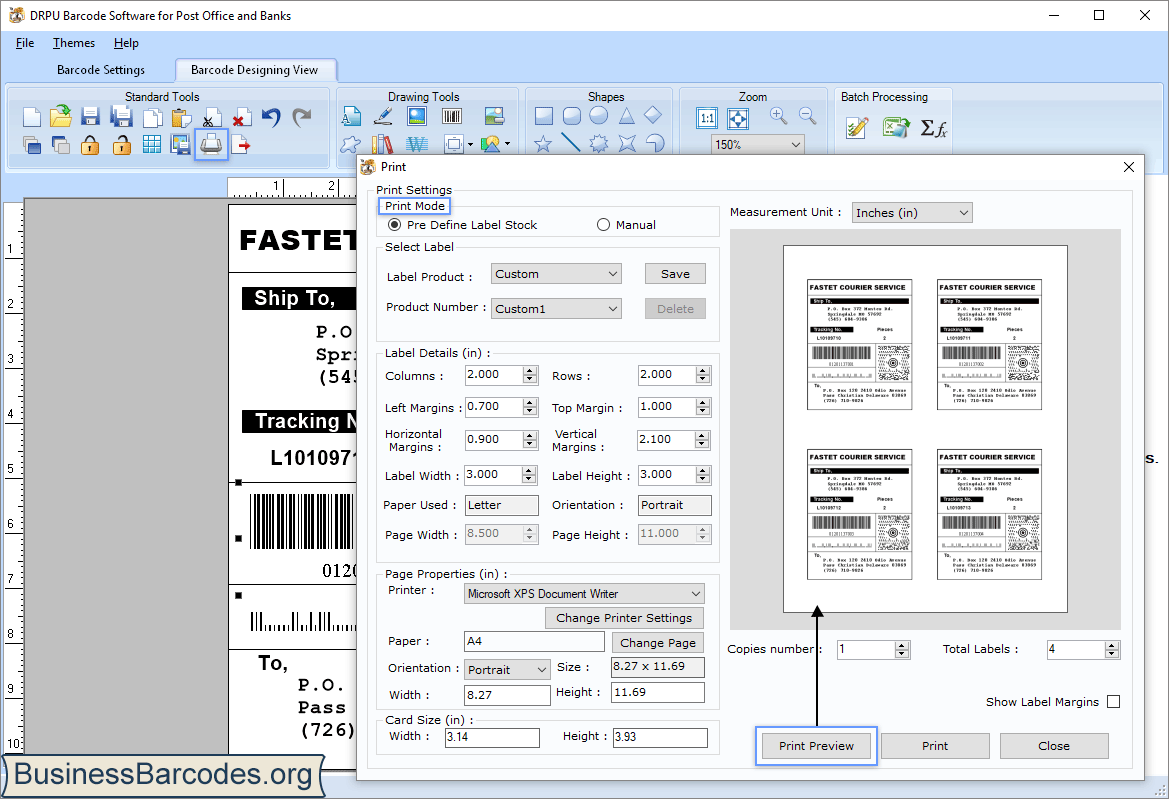Increase the Rows value with up stepper

(703, 370)
